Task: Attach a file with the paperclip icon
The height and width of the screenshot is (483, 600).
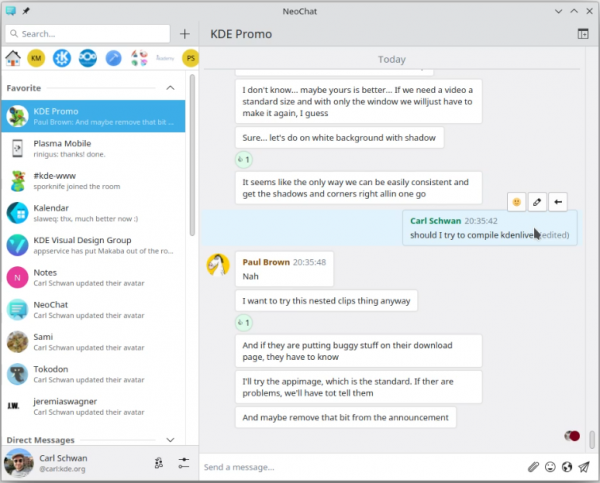Action: coord(534,466)
